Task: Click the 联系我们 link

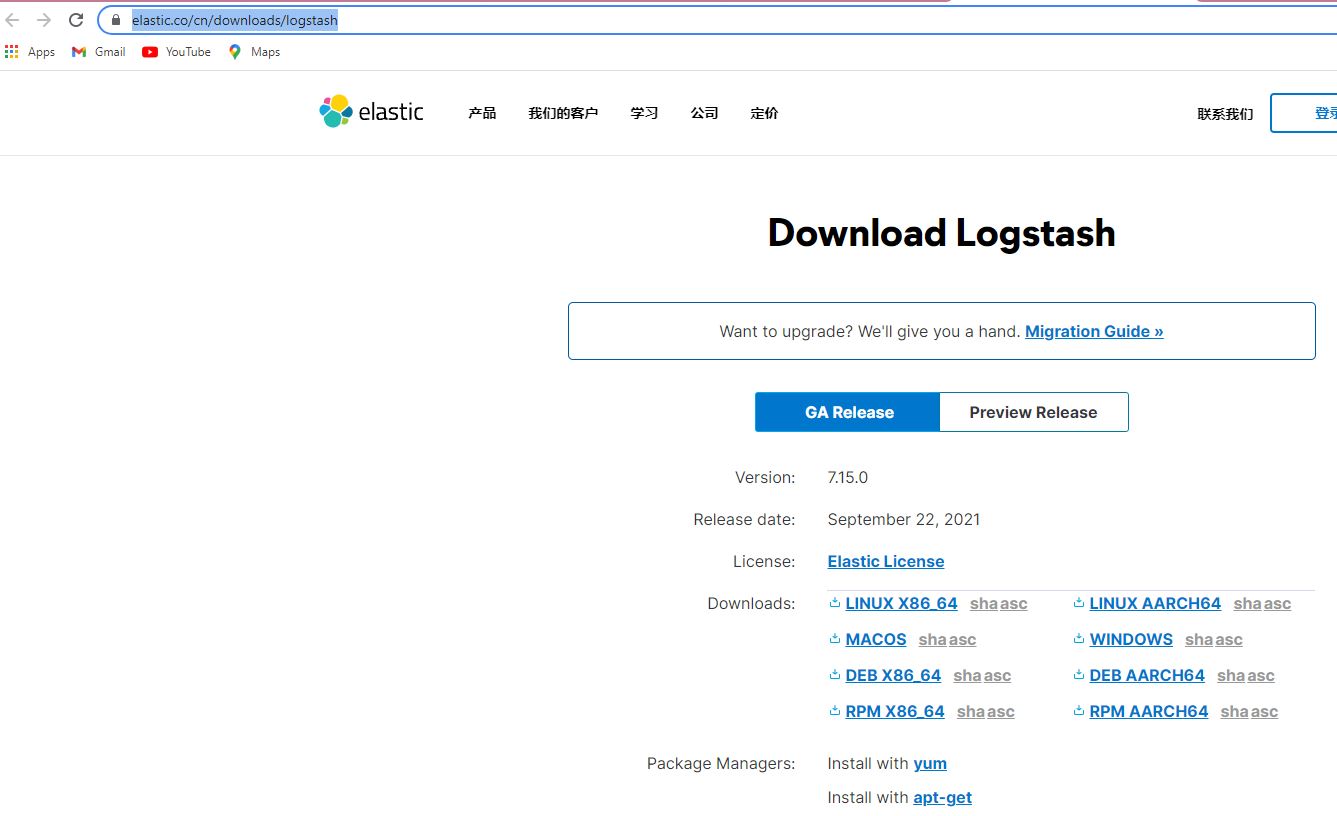Action: point(1225,114)
